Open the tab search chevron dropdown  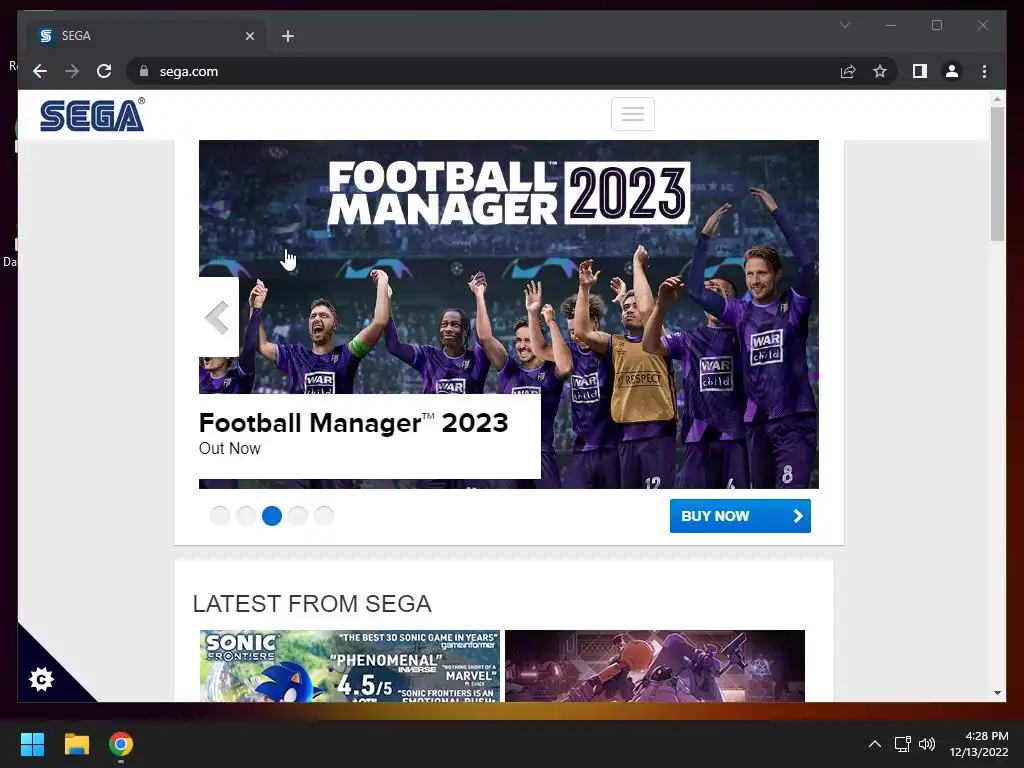(844, 25)
